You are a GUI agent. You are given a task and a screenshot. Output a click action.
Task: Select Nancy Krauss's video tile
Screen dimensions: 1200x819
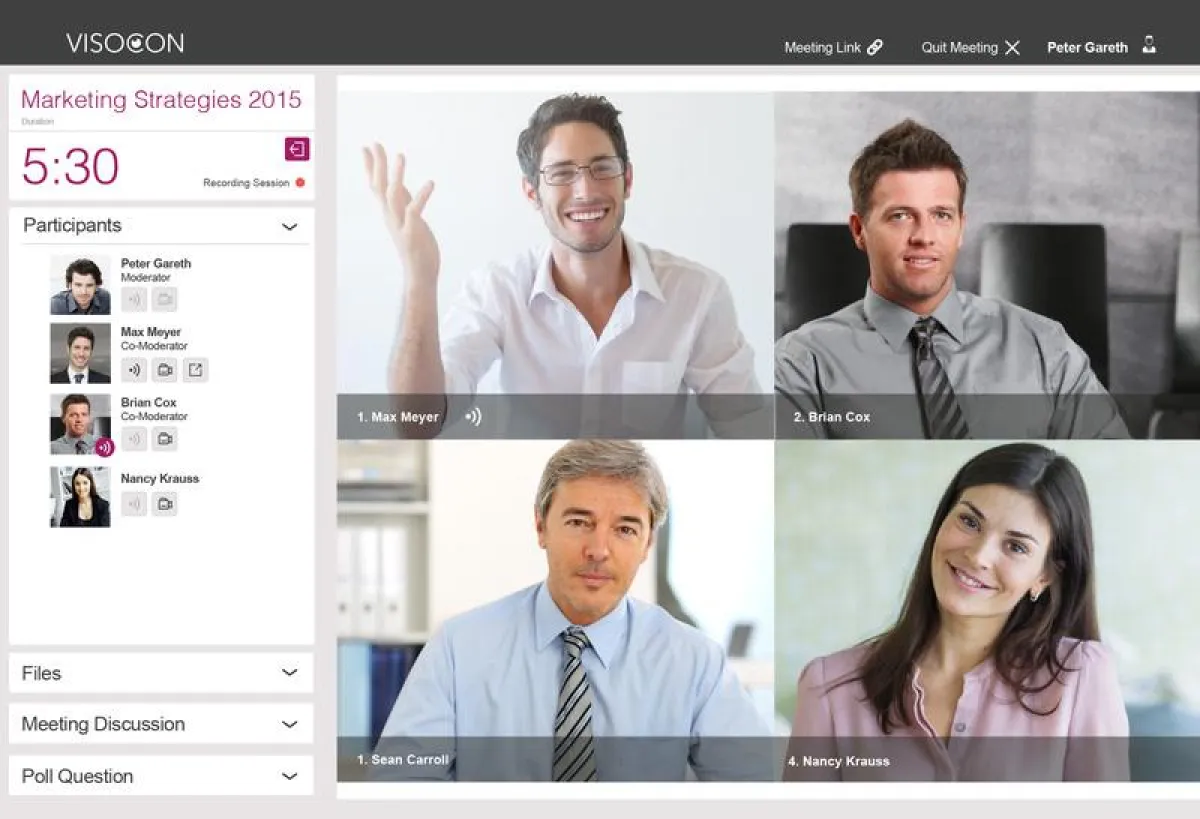point(987,610)
